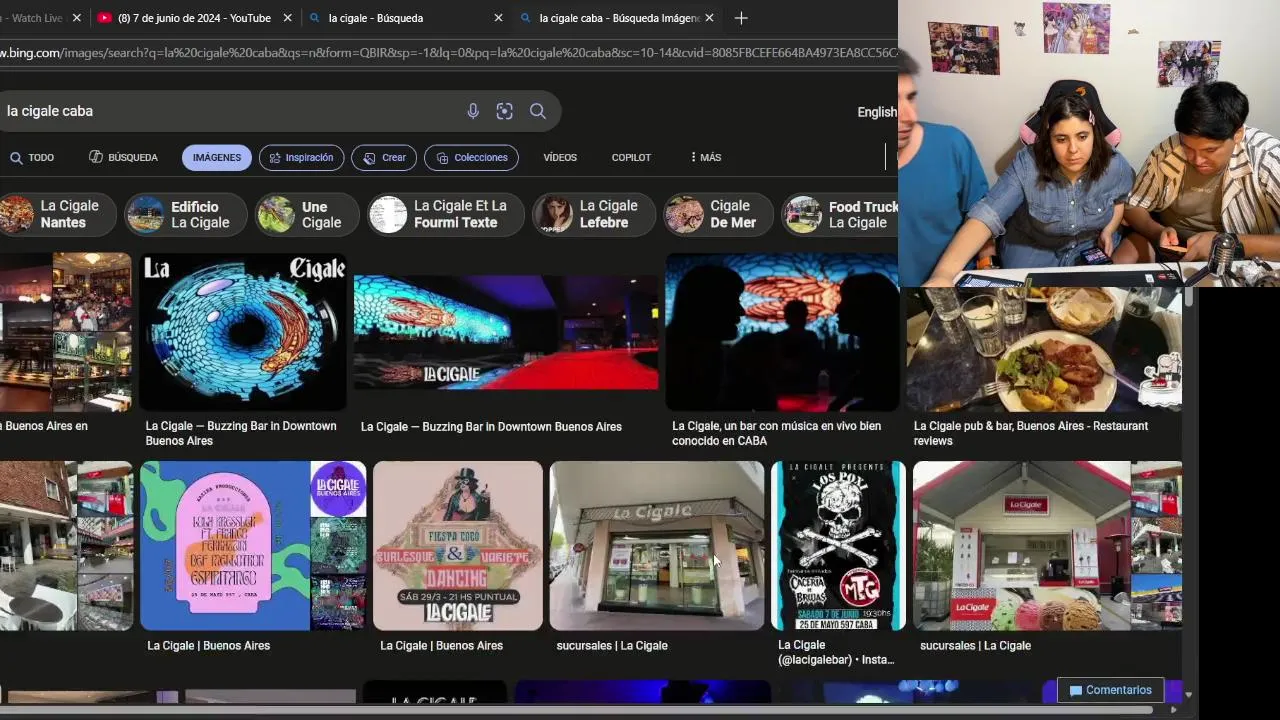
Task: Open the TODO search category
Action: pyautogui.click(x=32, y=157)
